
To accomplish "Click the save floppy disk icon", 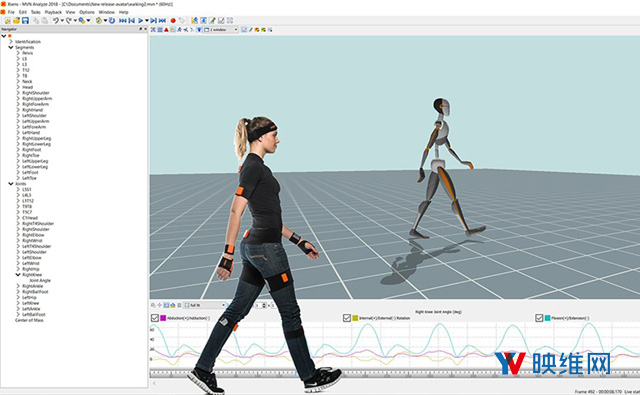I will coord(25,20).
